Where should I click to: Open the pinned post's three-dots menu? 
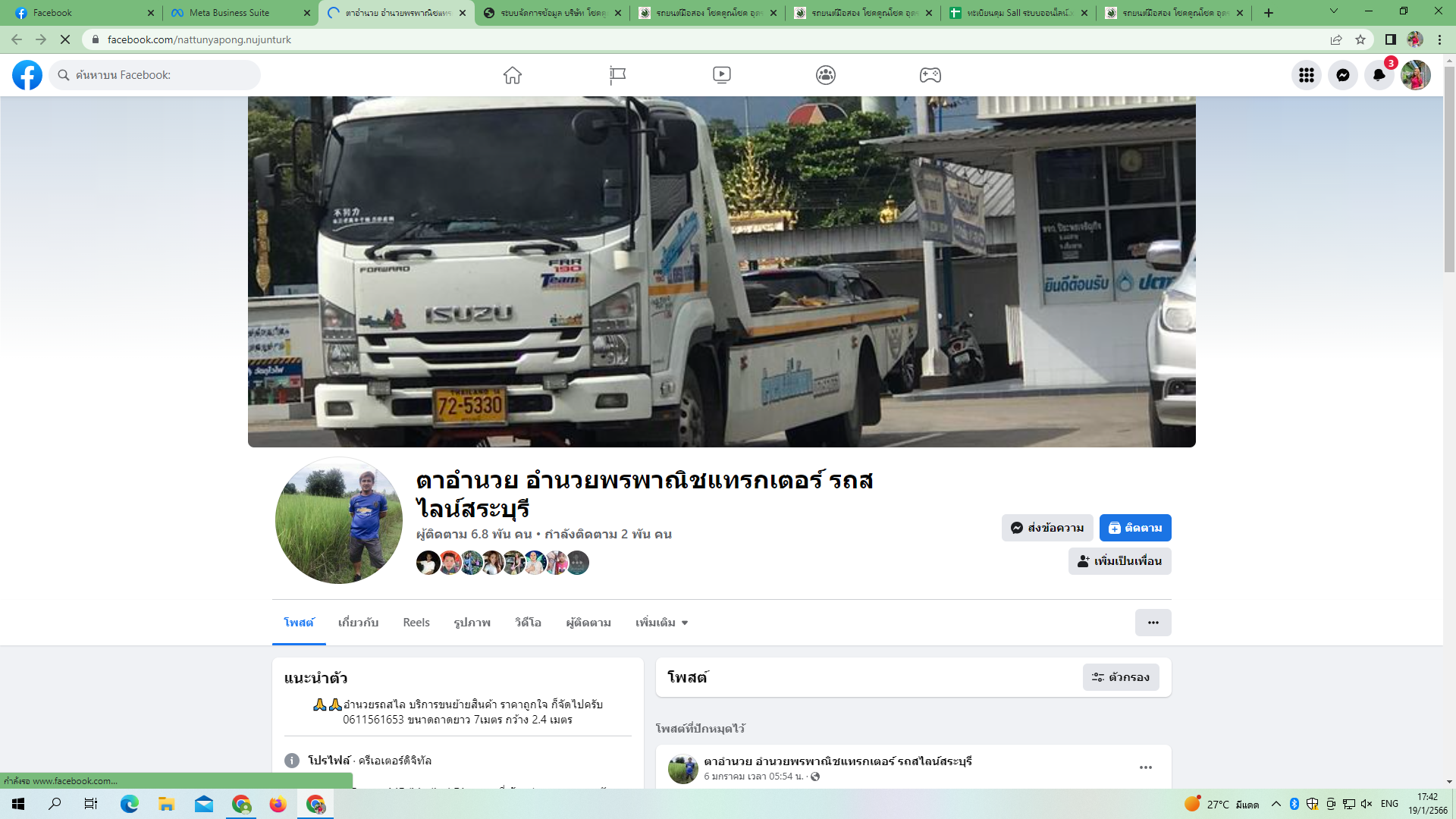[x=1146, y=767]
